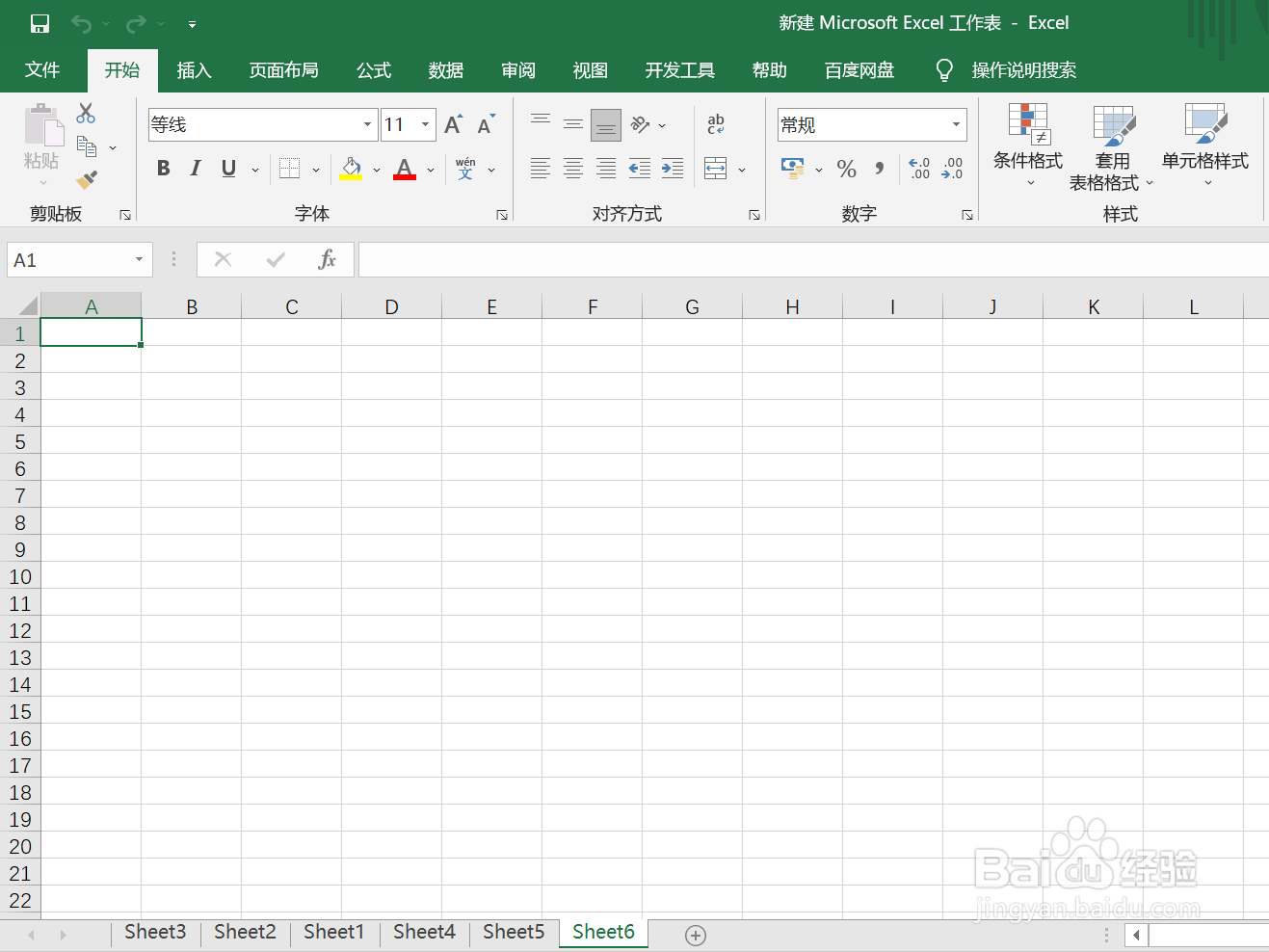Toggle Wrap Text button
Image resolution: width=1269 pixels, height=952 pixels.
point(716,124)
